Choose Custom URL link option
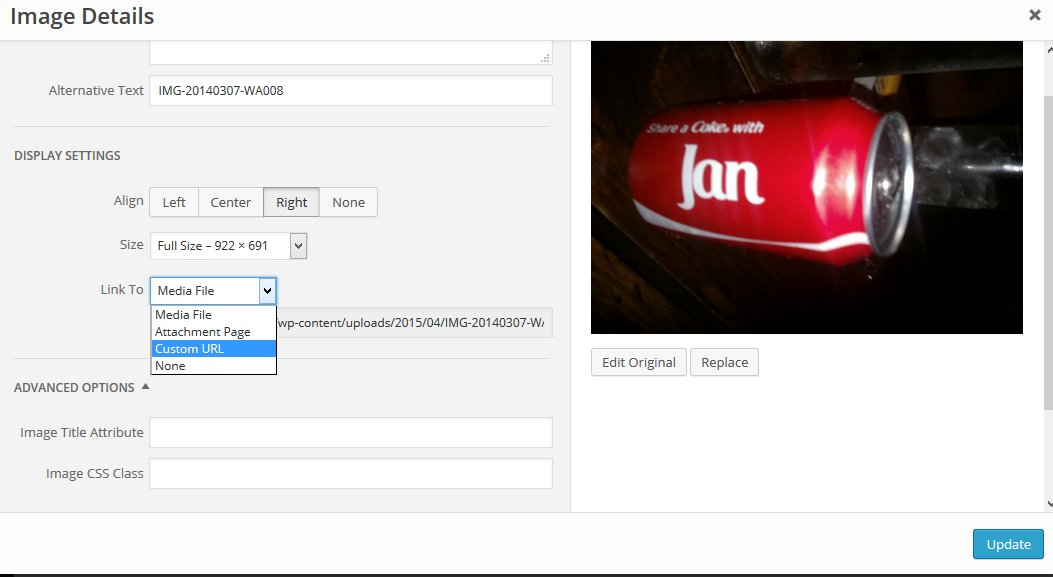Viewport: 1053px width, 577px height. (213, 349)
